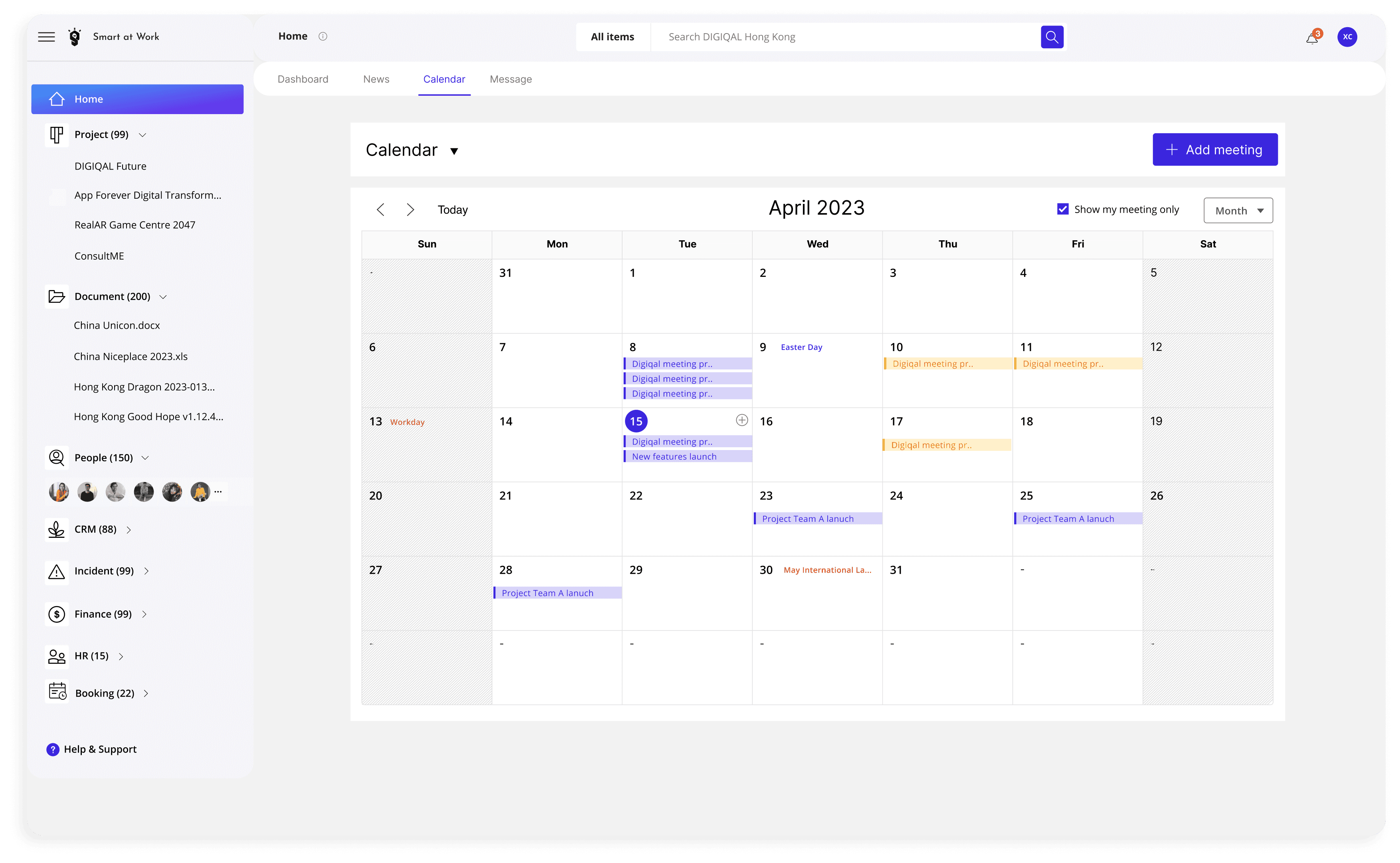Collapse the Project (99) section
Viewport: 1400px width, 863px height.
tap(143, 135)
